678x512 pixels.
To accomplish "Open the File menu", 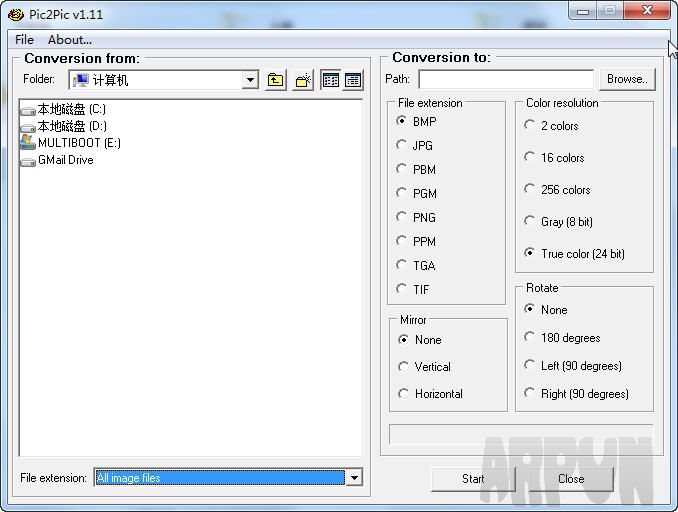I will [24, 40].
